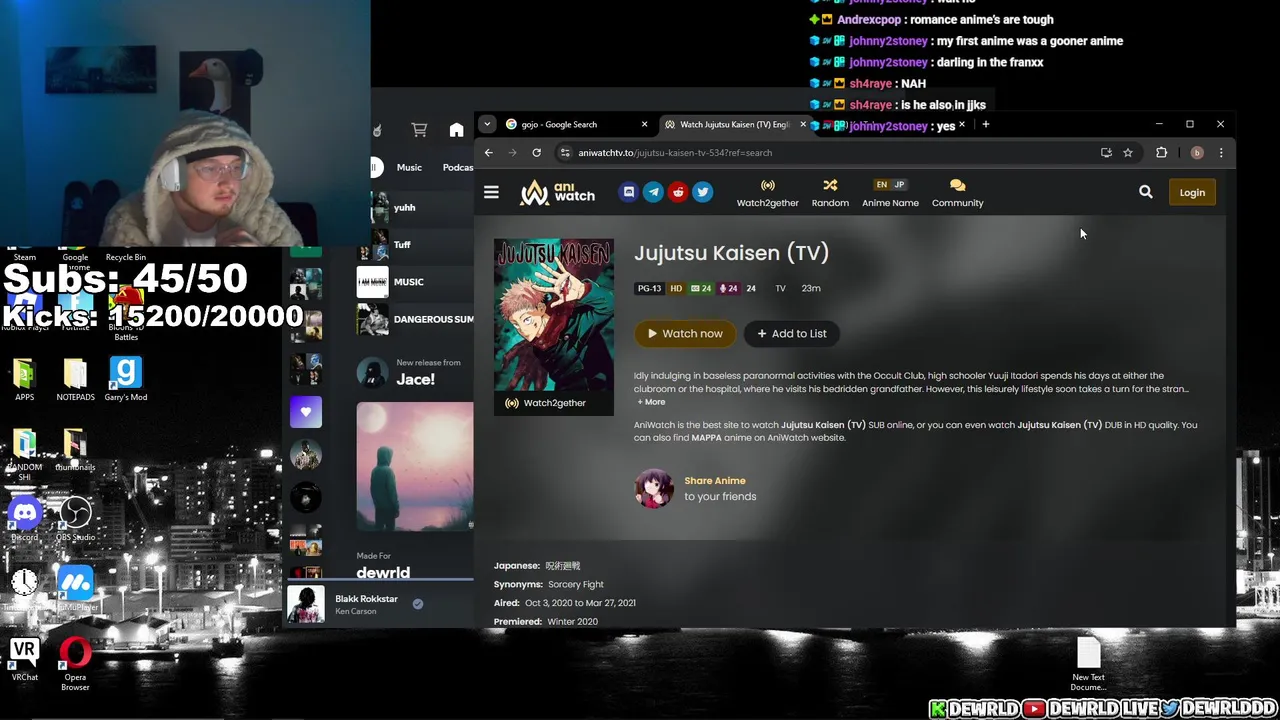Close the gojo Google Search tab
1280x720 pixels.
coord(644,125)
